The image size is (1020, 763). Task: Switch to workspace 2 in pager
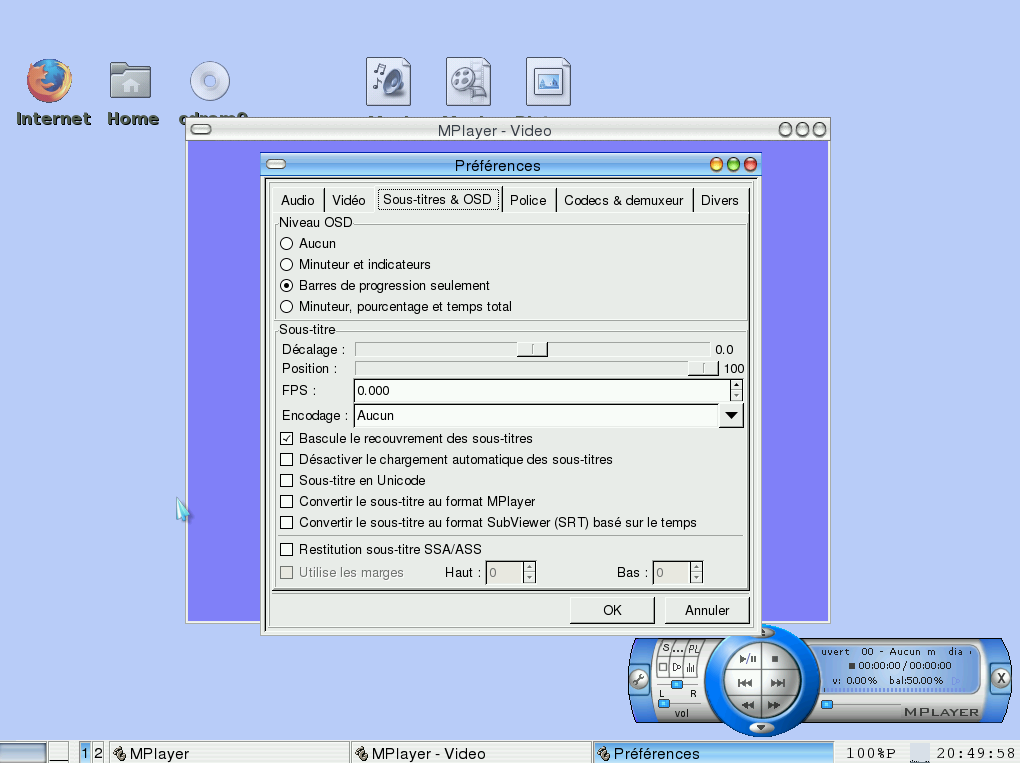98,753
